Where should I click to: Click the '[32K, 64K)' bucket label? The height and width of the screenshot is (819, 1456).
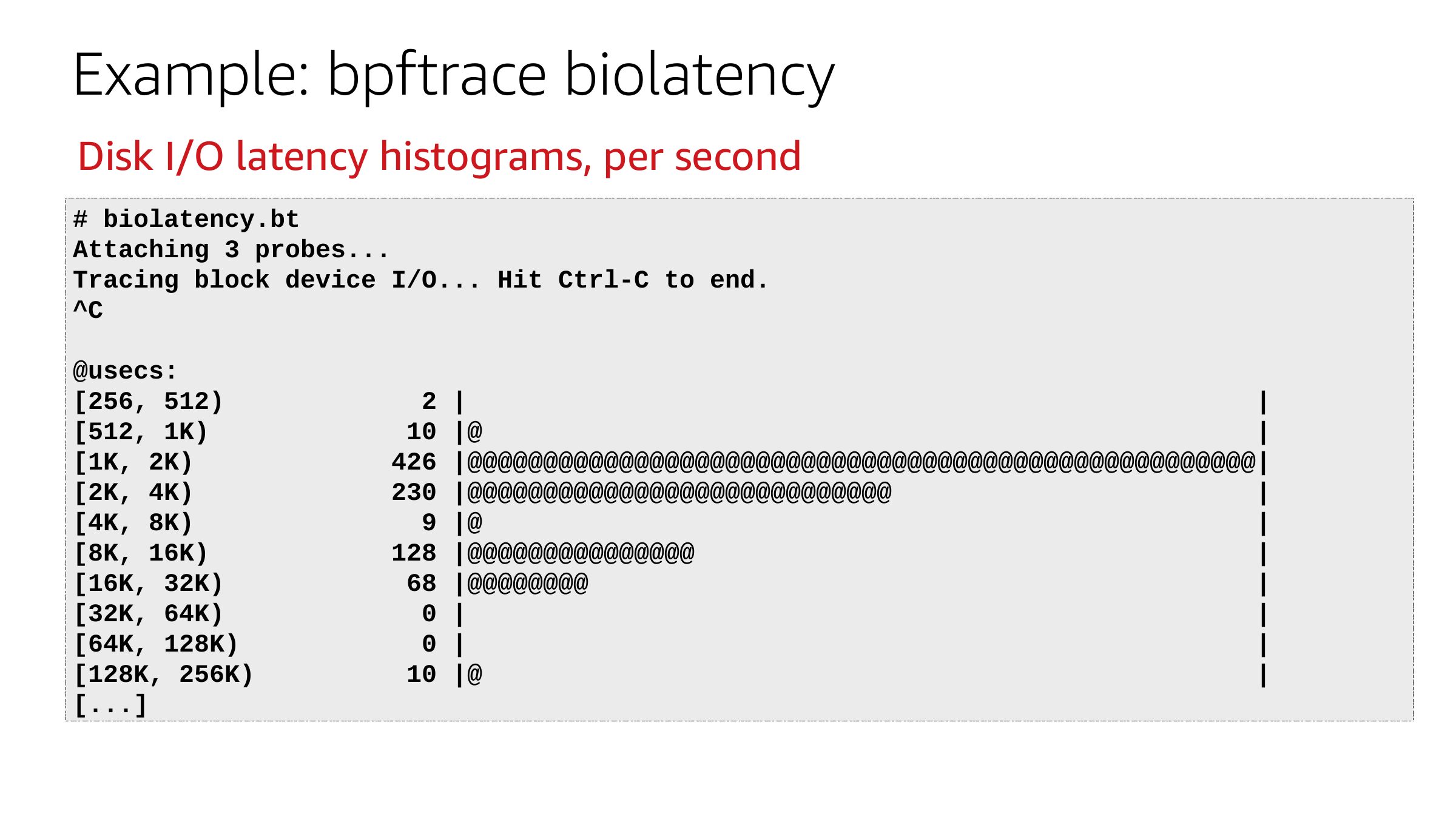point(149,613)
